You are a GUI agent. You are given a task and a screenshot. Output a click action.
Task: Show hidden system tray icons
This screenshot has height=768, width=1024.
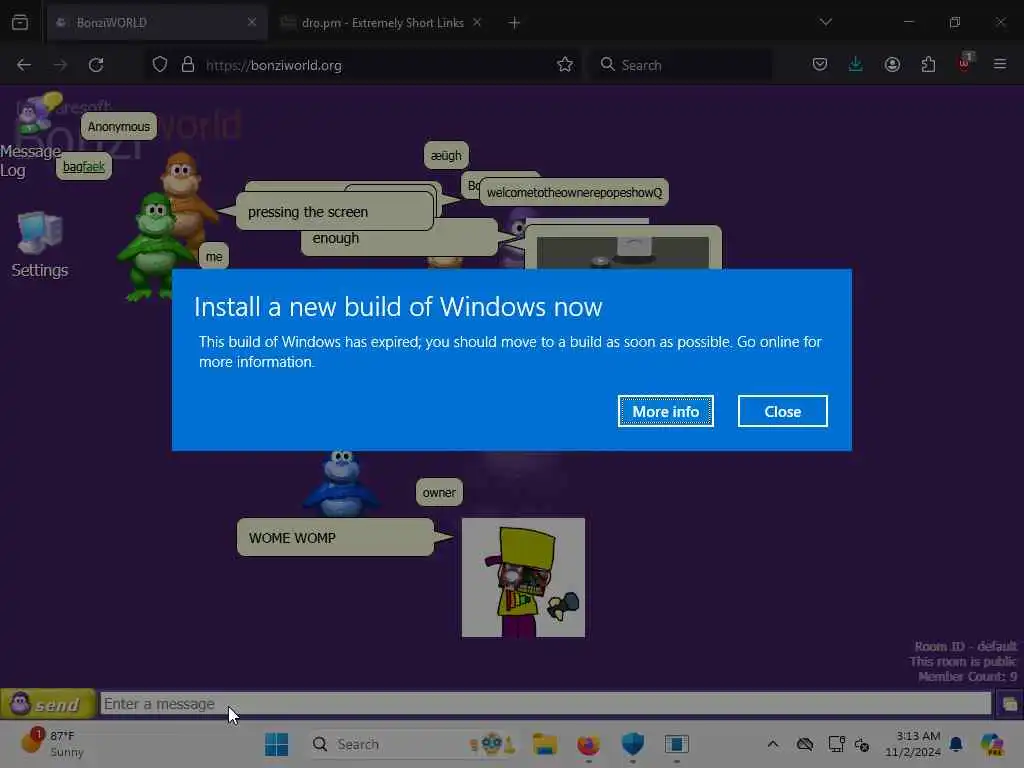[773, 744]
